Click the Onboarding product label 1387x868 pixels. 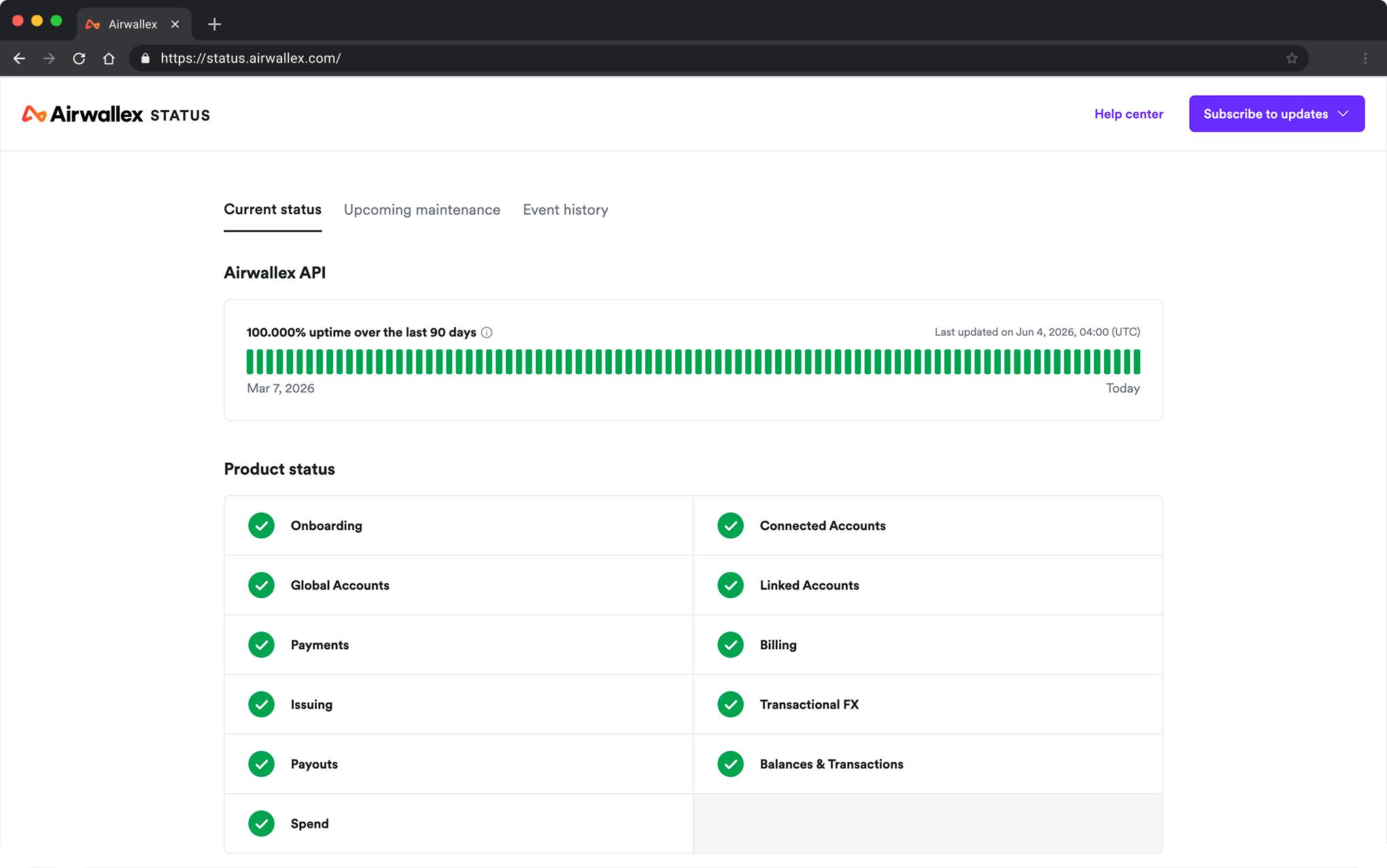[x=326, y=525]
